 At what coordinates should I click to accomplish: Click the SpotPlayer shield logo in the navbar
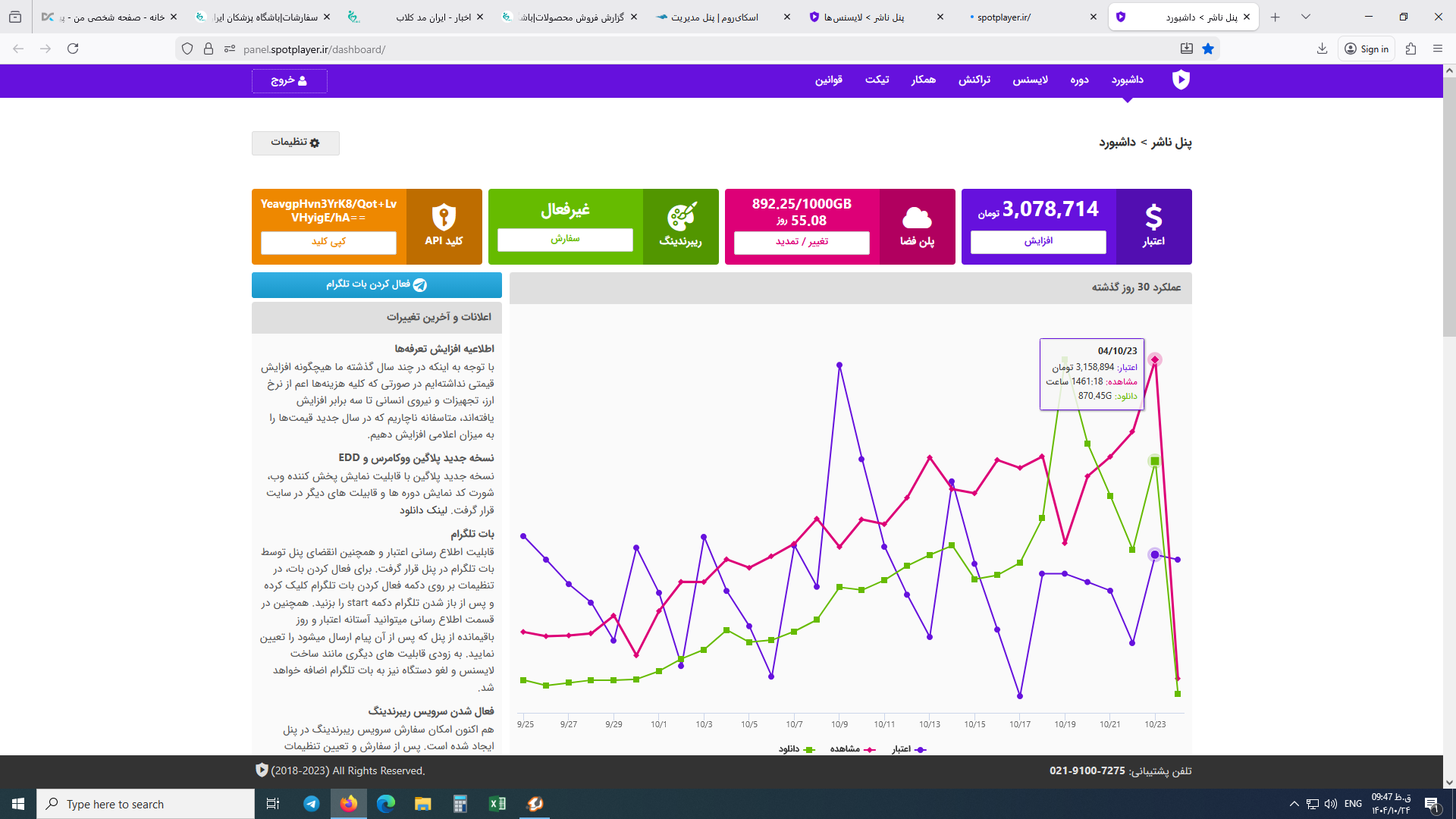click(1181, 80)
